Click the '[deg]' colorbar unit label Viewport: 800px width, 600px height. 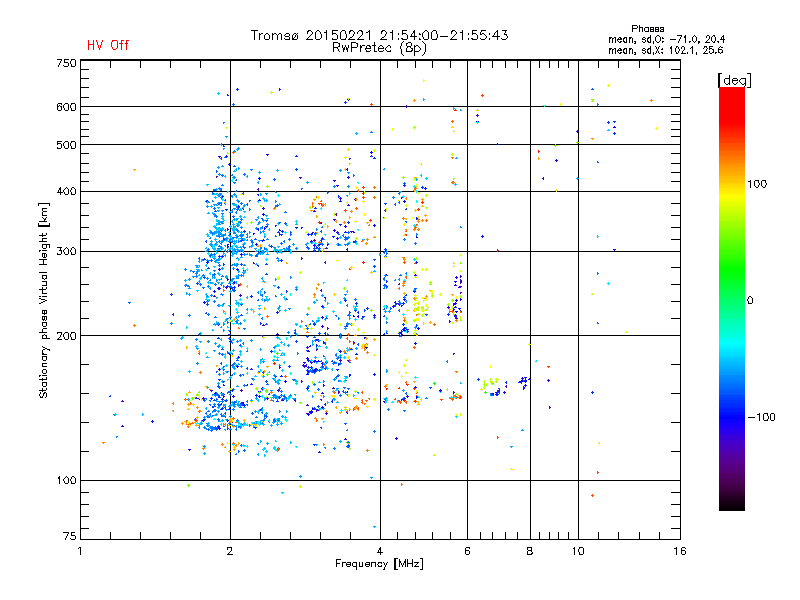734,80
